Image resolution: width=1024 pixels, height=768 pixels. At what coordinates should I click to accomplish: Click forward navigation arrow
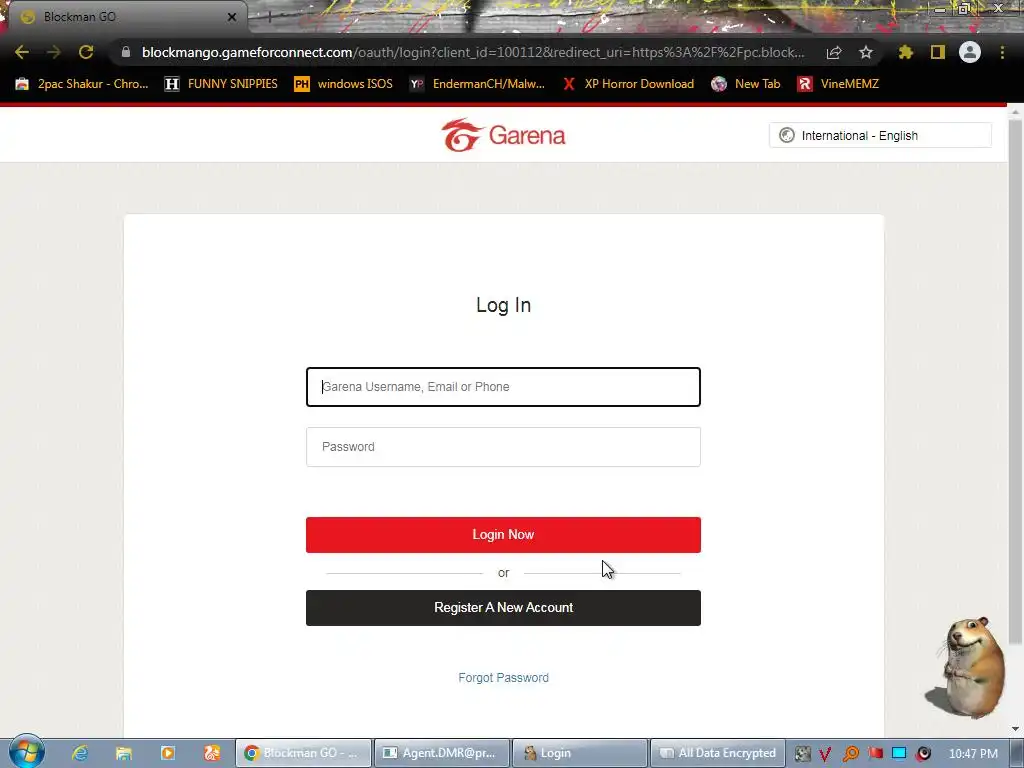pos(54,52)
